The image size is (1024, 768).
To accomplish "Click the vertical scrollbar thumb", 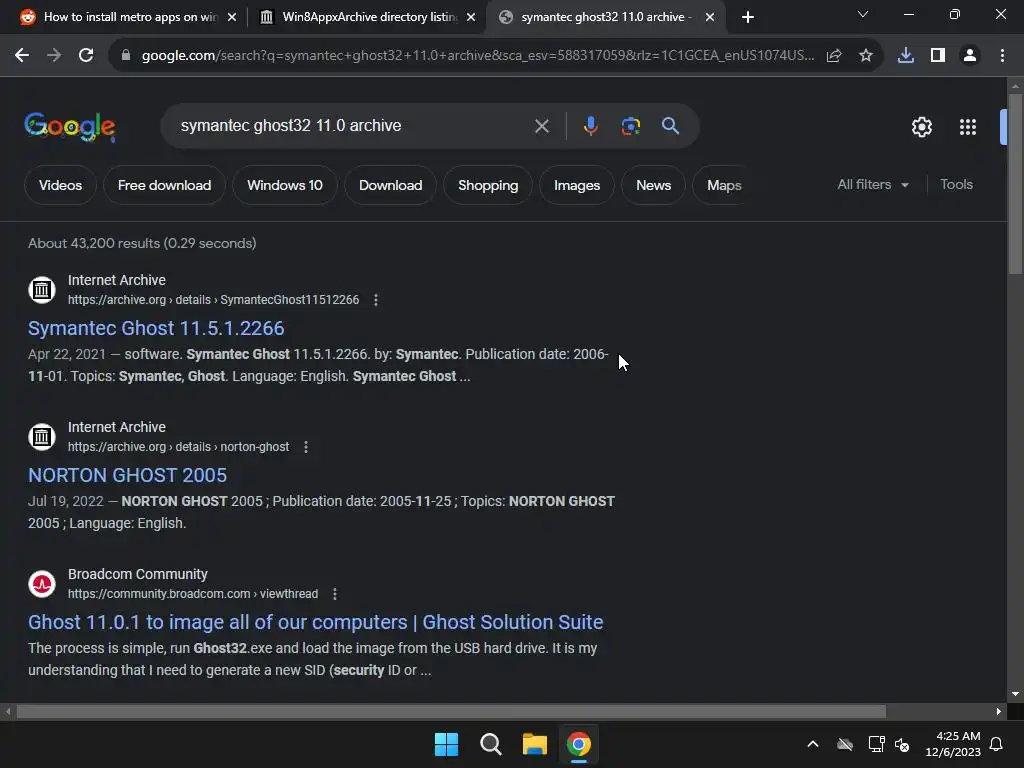I will point(1015,184).
